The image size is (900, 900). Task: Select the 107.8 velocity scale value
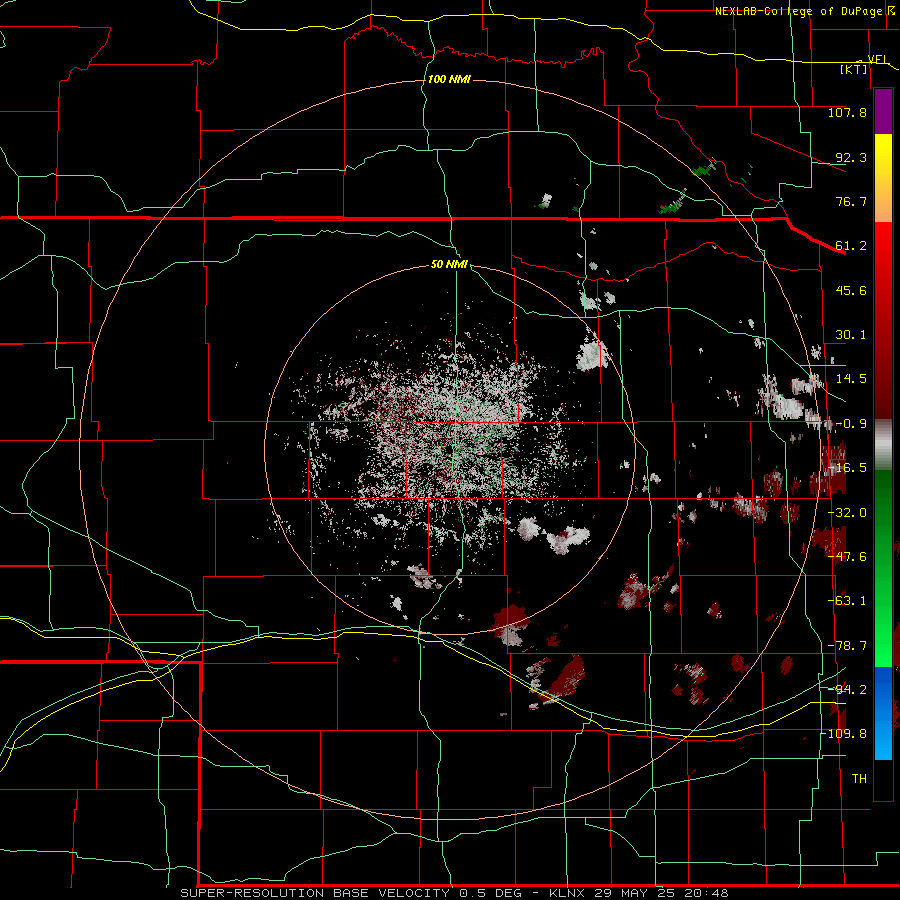[847, 112]
